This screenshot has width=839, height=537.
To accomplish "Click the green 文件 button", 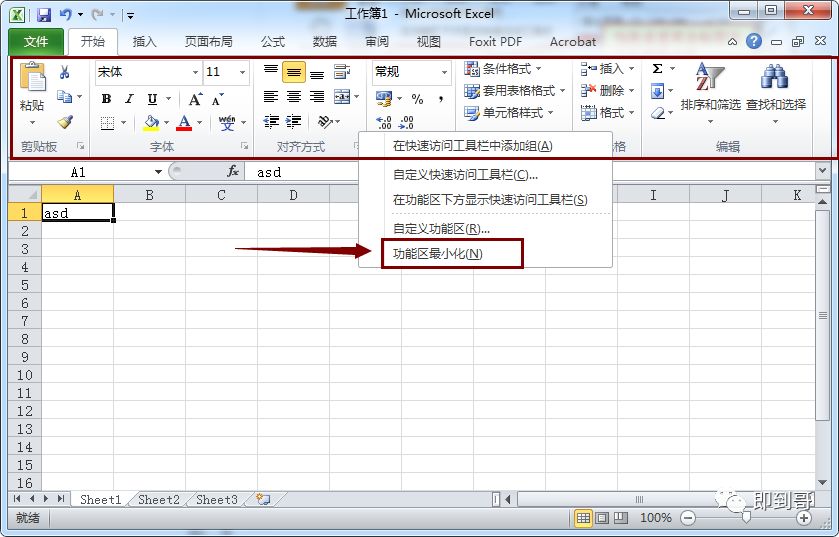I will (36, 42).
